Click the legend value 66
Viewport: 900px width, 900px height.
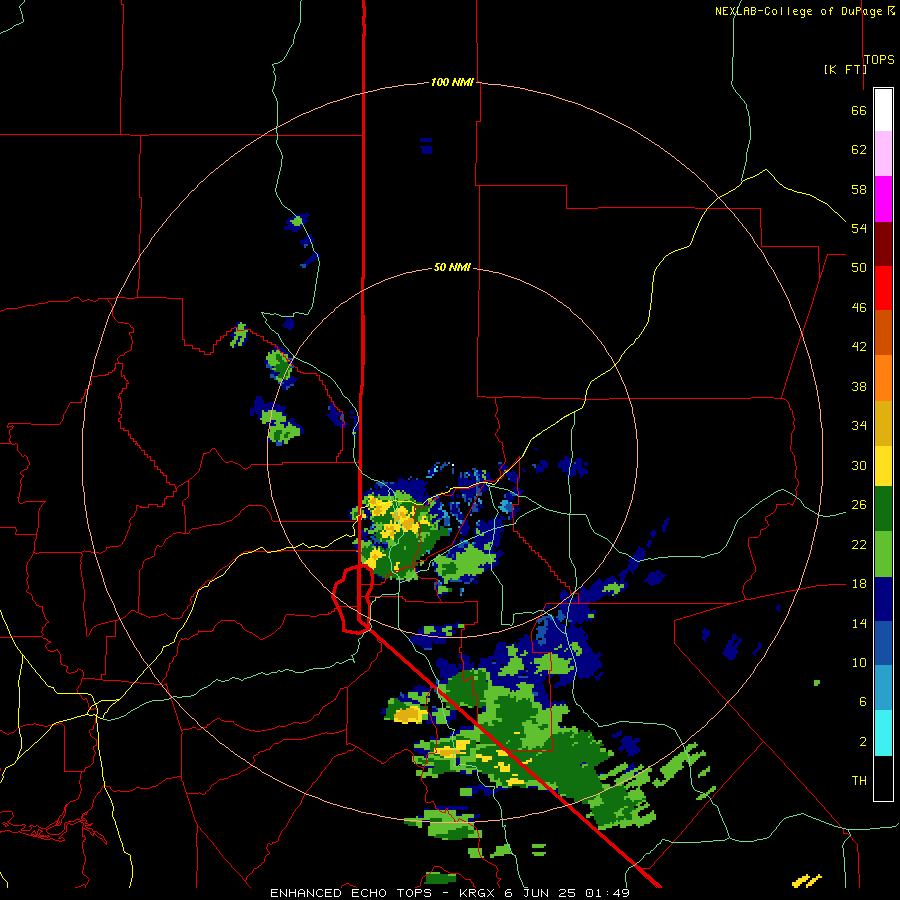coord(859,111)
